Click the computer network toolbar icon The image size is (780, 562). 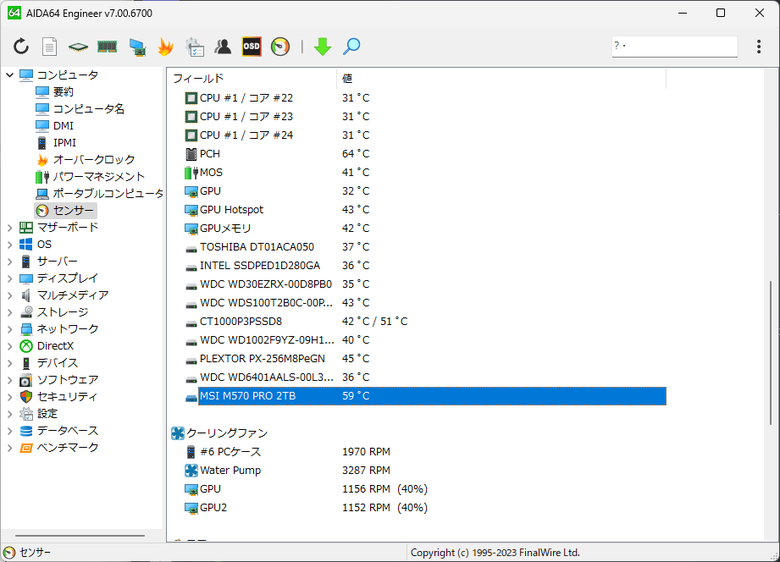tap(137, 47)
